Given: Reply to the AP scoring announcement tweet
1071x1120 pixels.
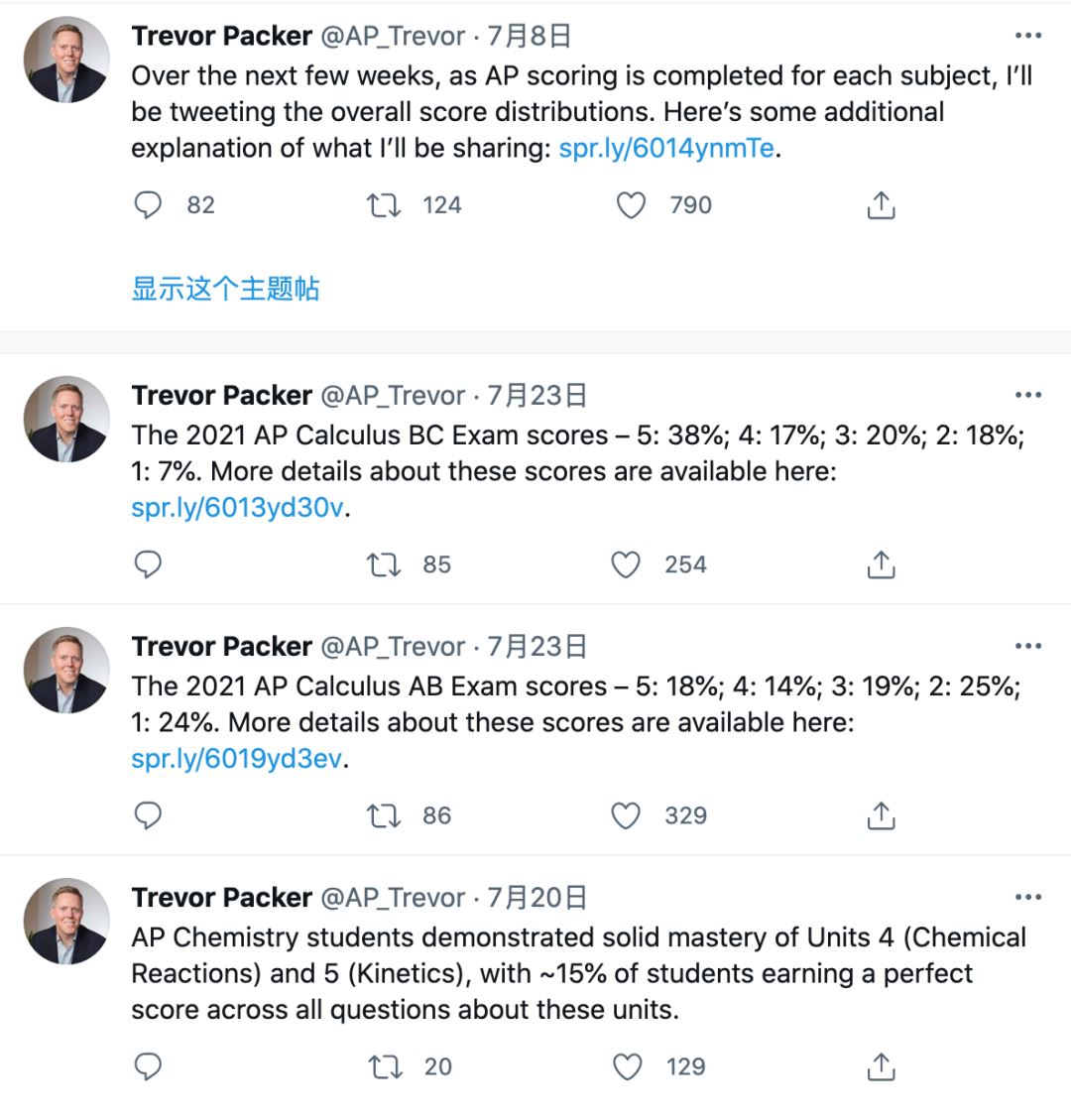Looking at the screenshot, I should click(148, 205).
